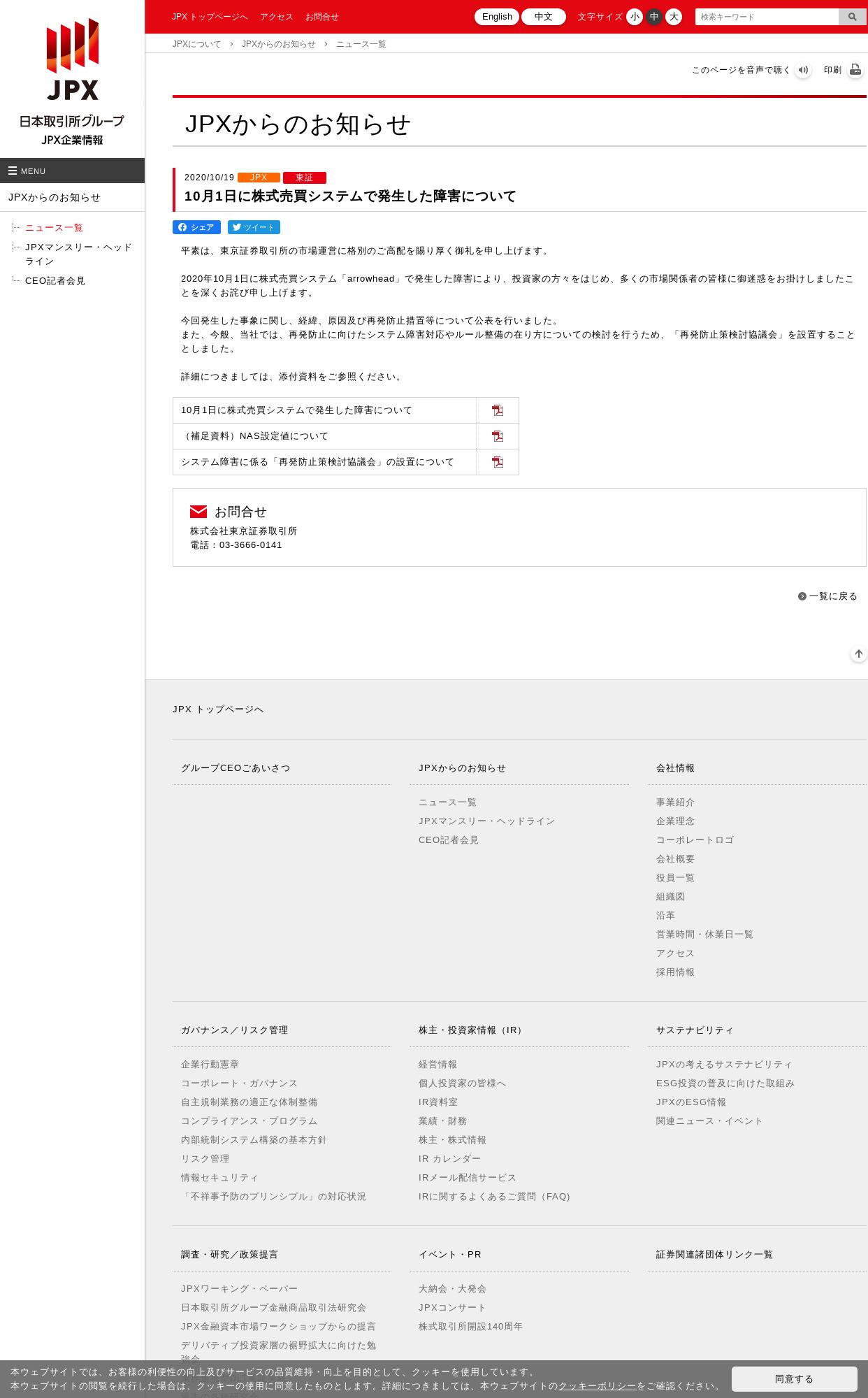Set font size to small (小)
The width and height of the screenshot is (868, 1398).
click(635, 17)
